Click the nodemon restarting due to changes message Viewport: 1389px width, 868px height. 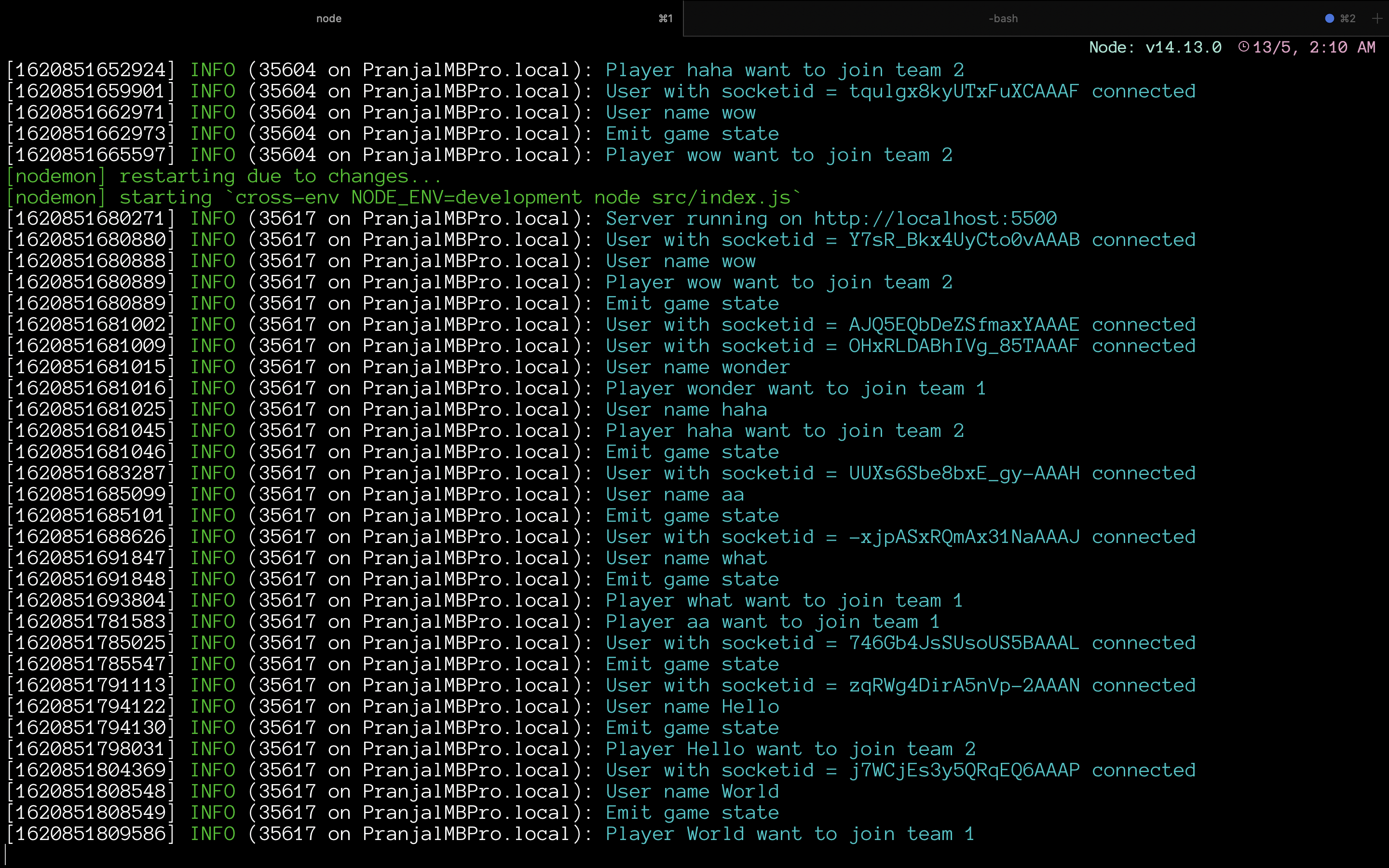224,176
